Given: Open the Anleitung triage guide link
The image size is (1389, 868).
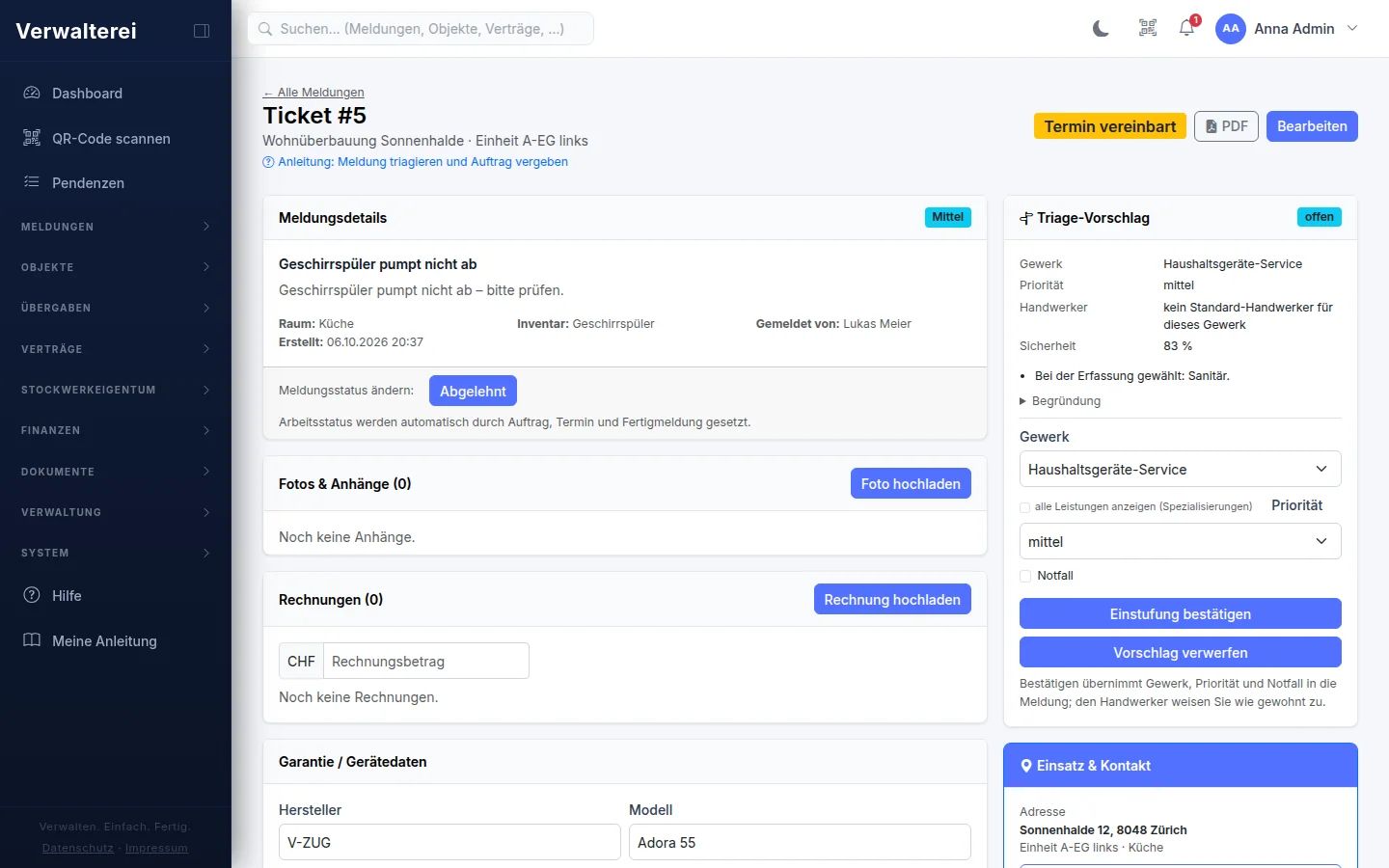Looking at the screenshot, I should (416, 162).
